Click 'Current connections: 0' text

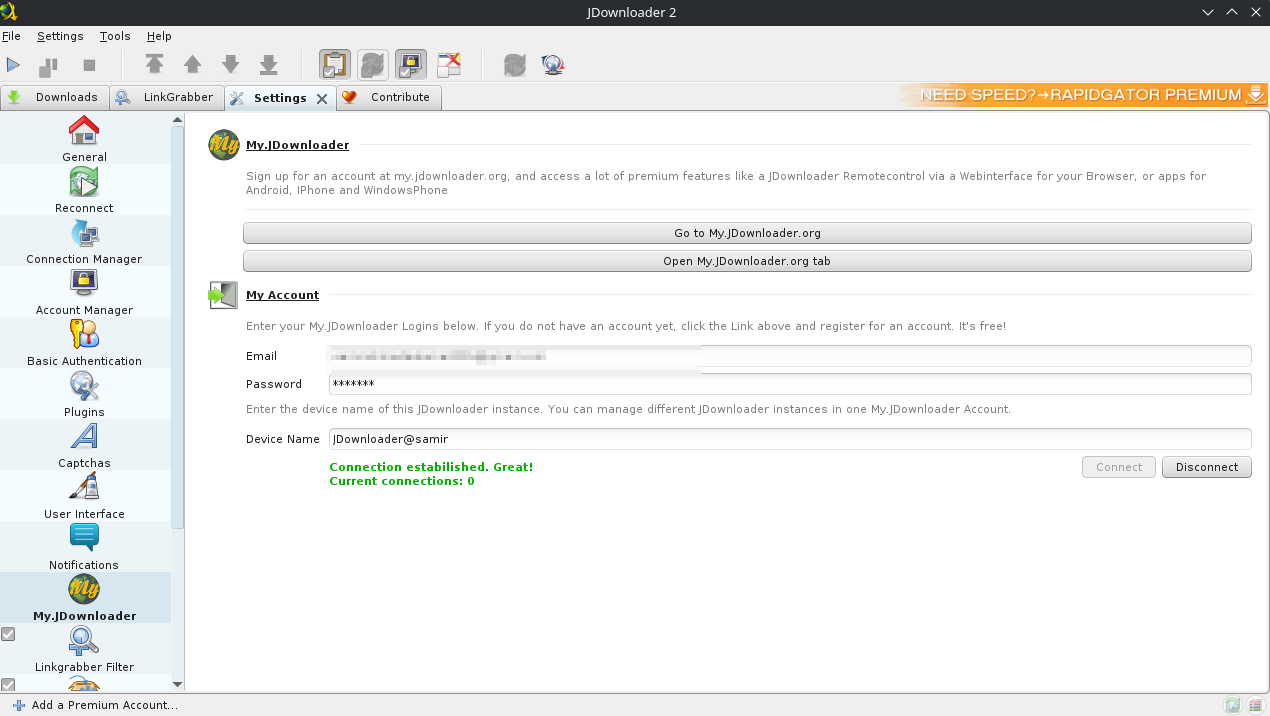click(402, 481)
